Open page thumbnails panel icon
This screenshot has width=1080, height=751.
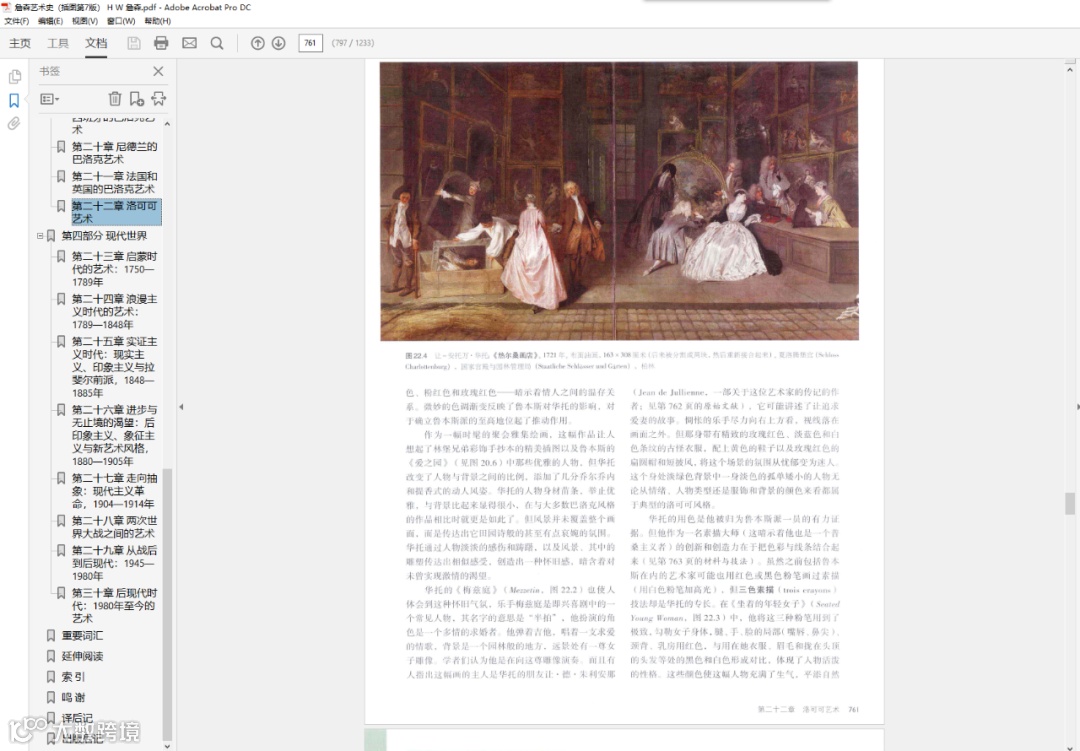(x=14, y=76)
